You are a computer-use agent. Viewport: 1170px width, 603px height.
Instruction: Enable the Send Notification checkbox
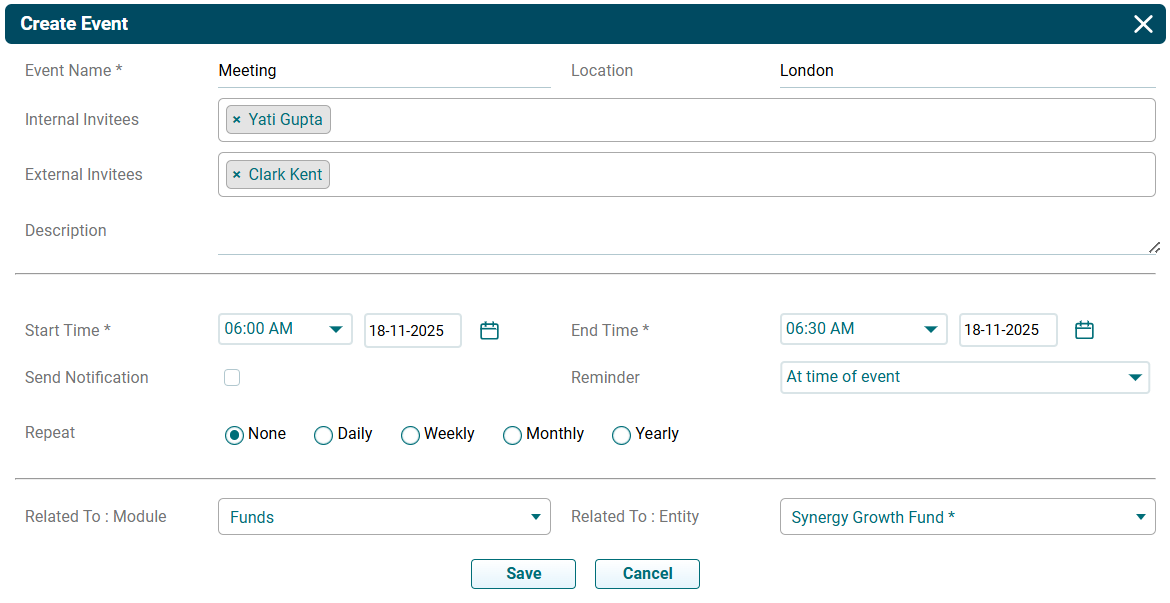(232, 378)
